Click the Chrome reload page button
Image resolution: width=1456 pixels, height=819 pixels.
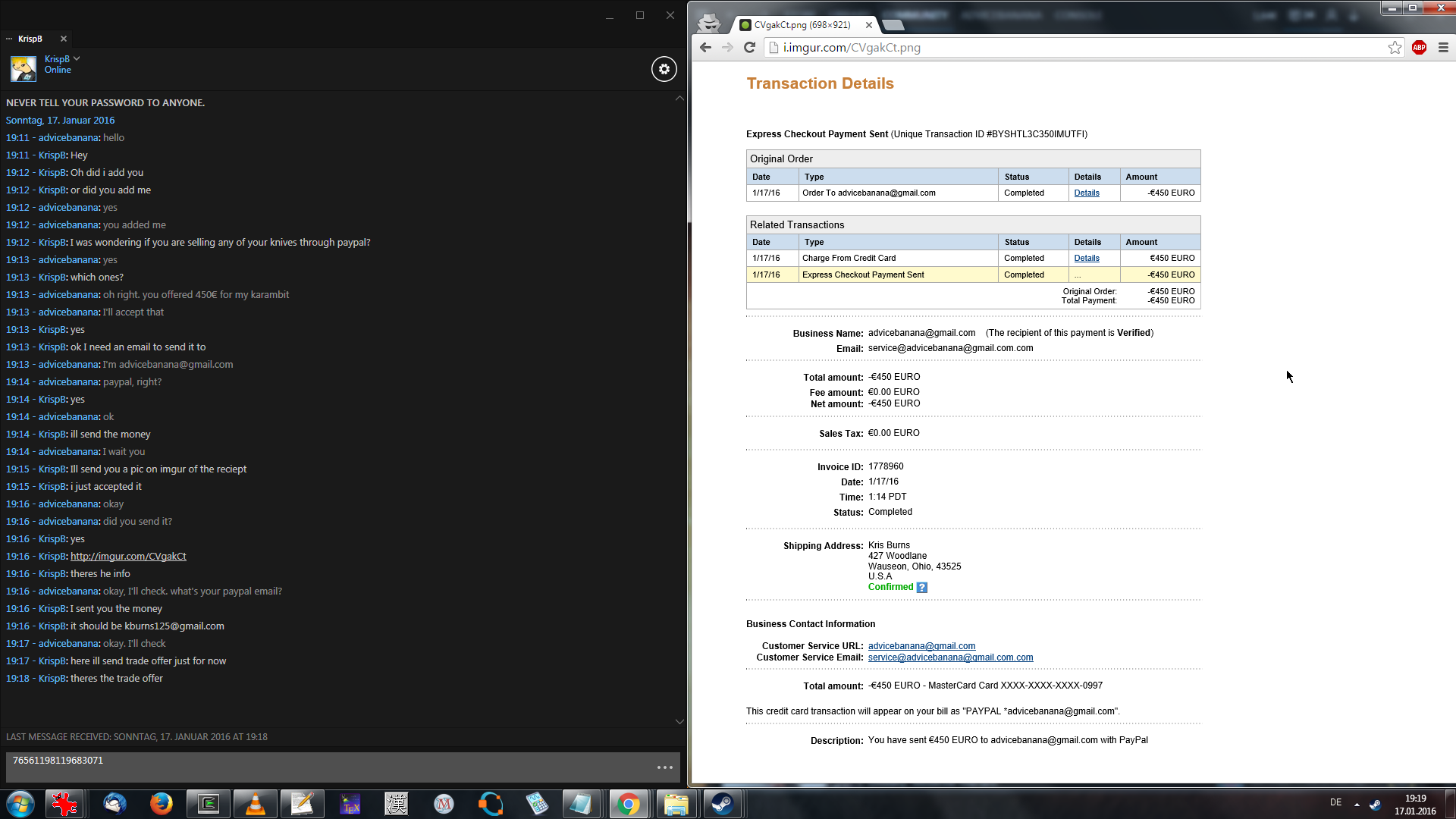pyautogui.click(x=749, y=47)
